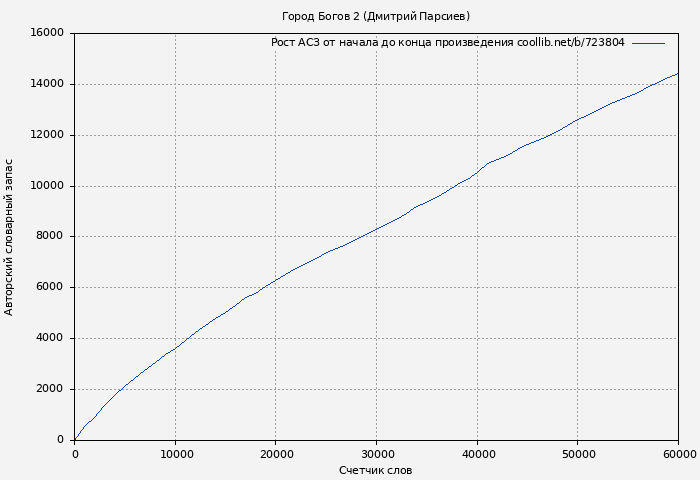Click the 20000 tick label on x-axis
This screenshot has height=480, width=700.
point(276,454)
